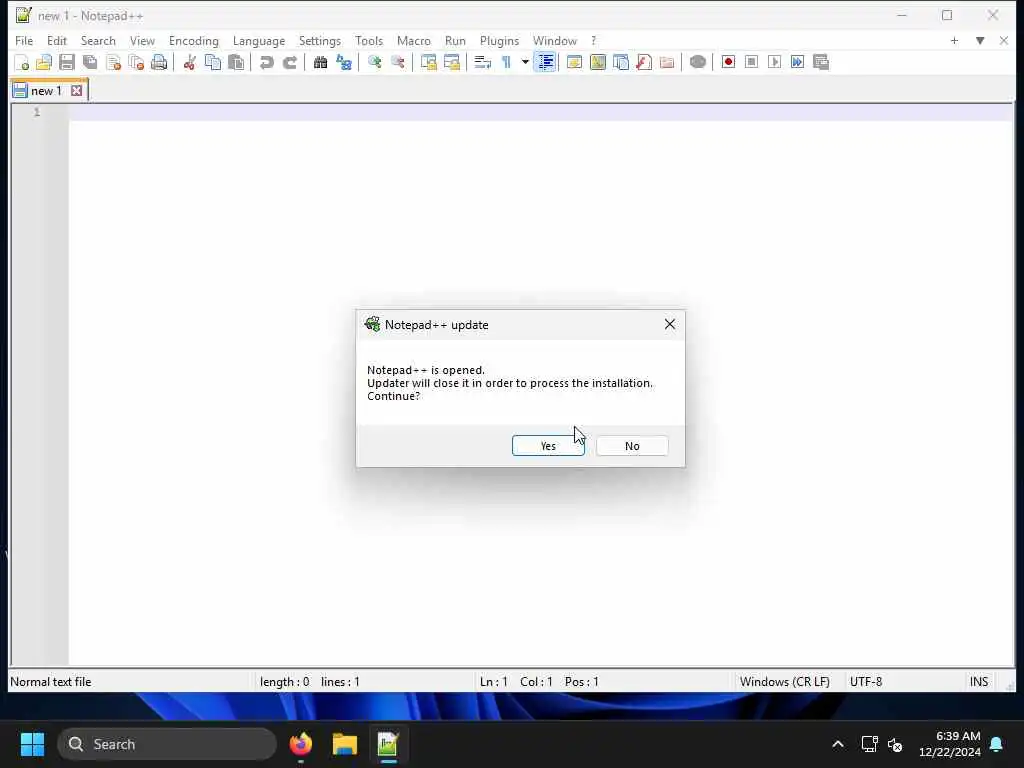
Task: Open the Document List toolbar icon
Action: pos(621,62)
